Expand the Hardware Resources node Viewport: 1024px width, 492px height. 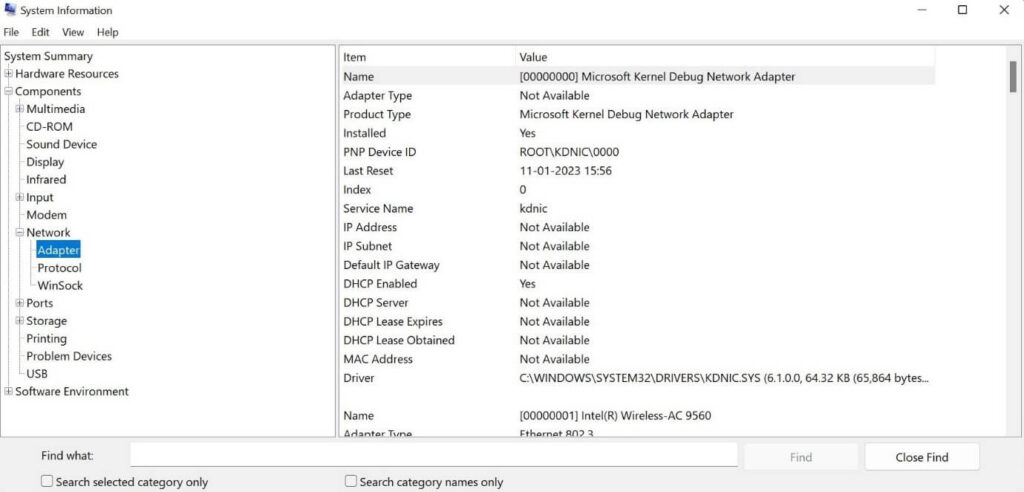8,74
